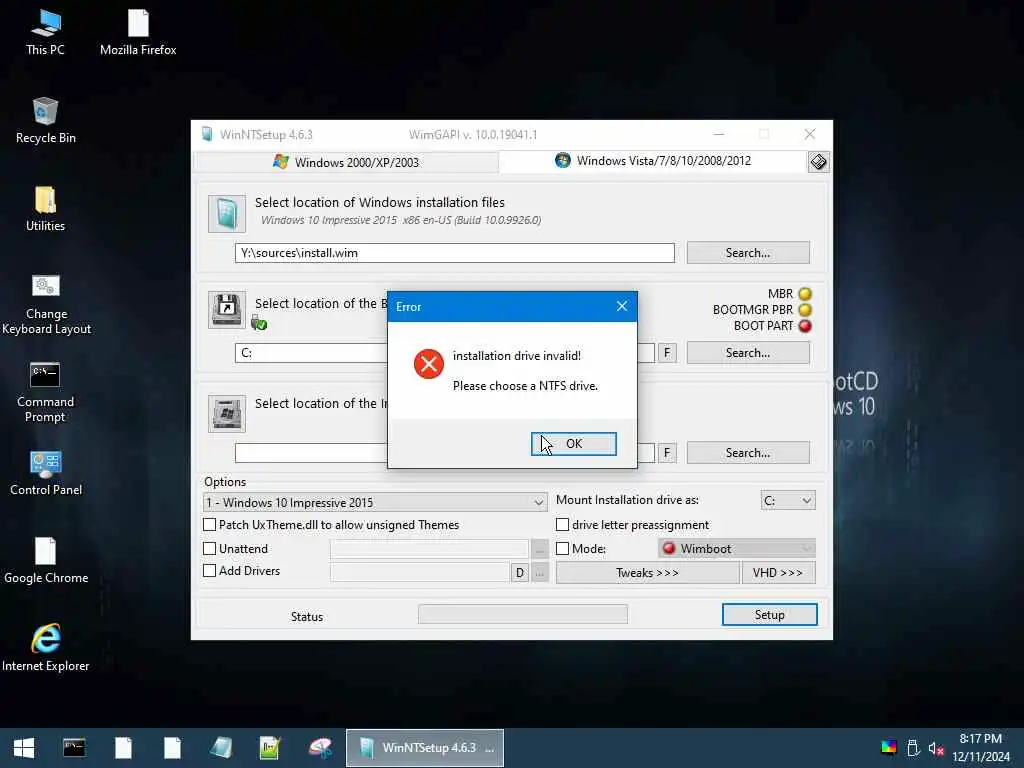This screenshot has width=1024, height=768.
Task: Open Command Prompt from the taskbar
Action: tap(74, 748)
